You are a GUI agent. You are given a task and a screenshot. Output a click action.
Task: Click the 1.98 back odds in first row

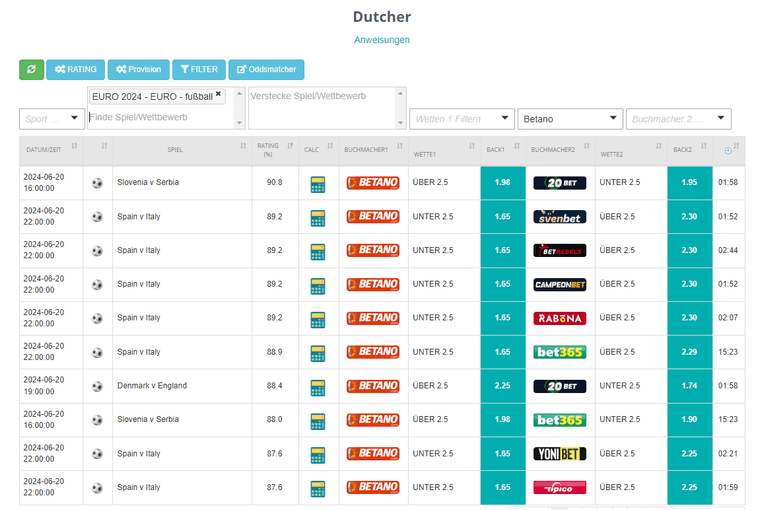pyautogui.click(x=502, y=183)
